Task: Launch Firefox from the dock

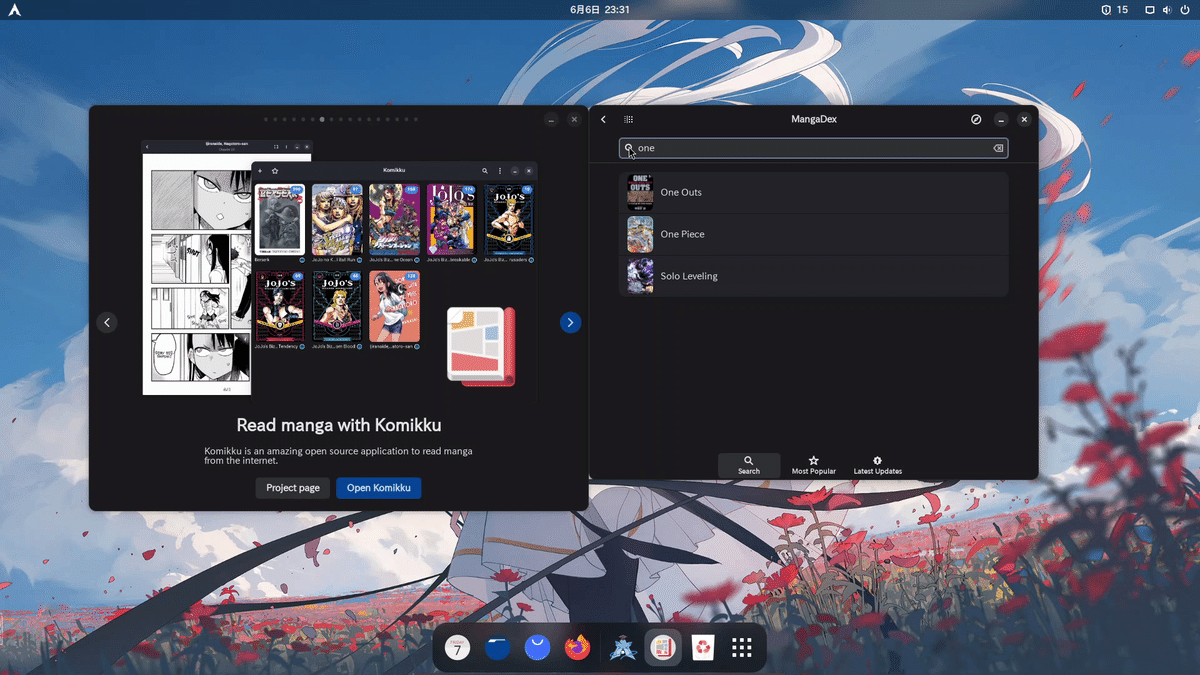Action: (578, 648)
